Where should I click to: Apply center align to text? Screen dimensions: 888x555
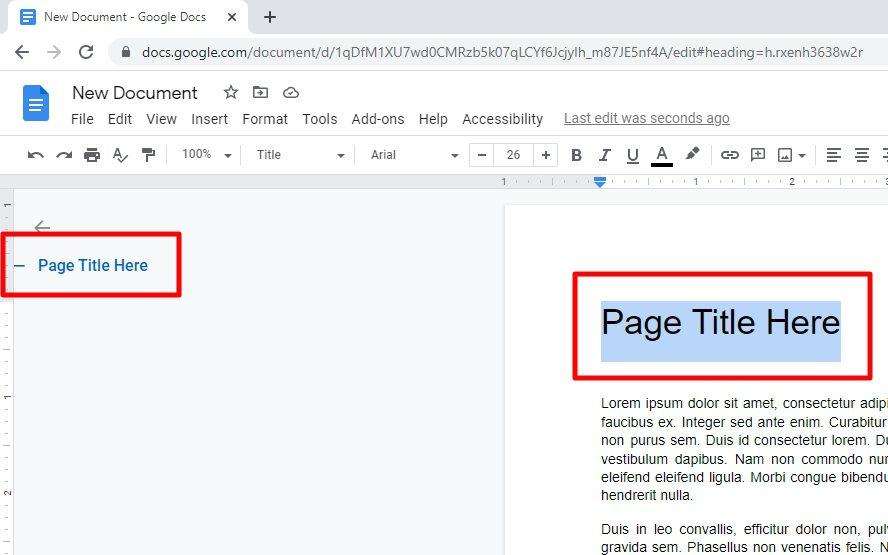pos(861,155)
